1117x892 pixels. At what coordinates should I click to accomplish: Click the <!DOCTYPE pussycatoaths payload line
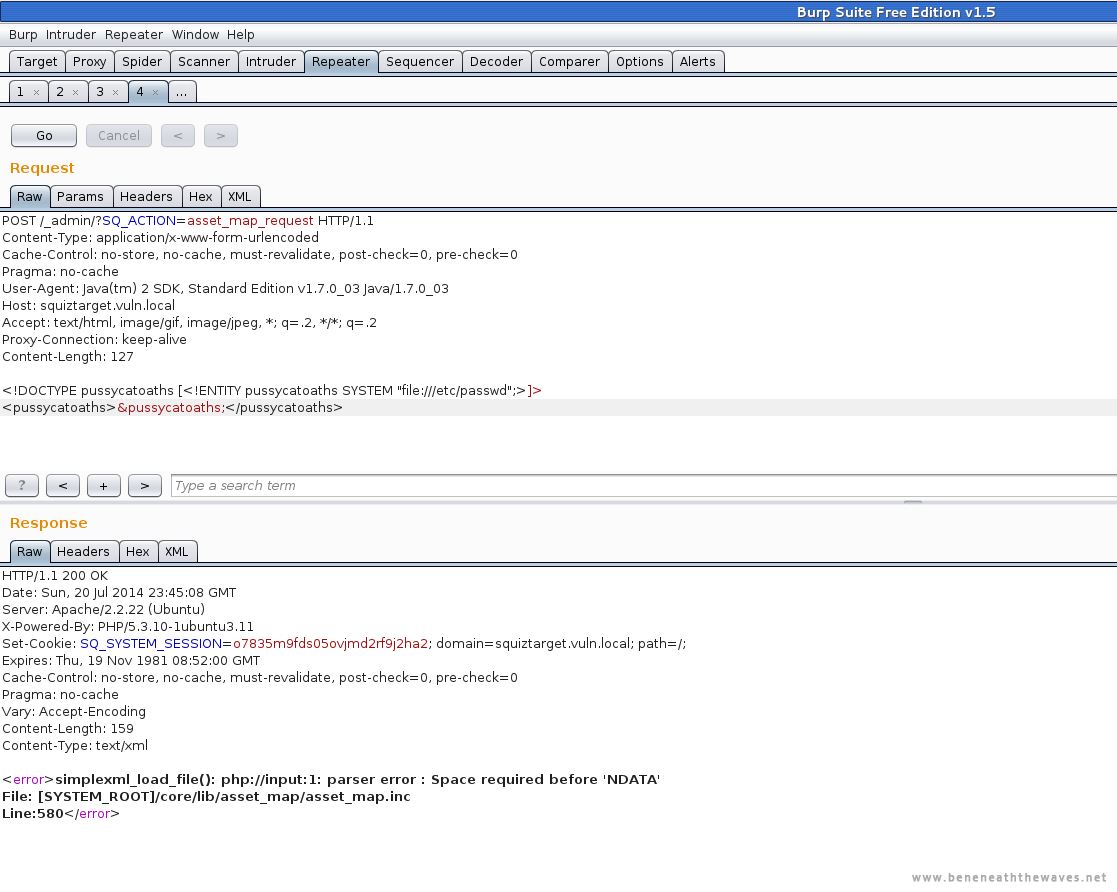(271, 390)
